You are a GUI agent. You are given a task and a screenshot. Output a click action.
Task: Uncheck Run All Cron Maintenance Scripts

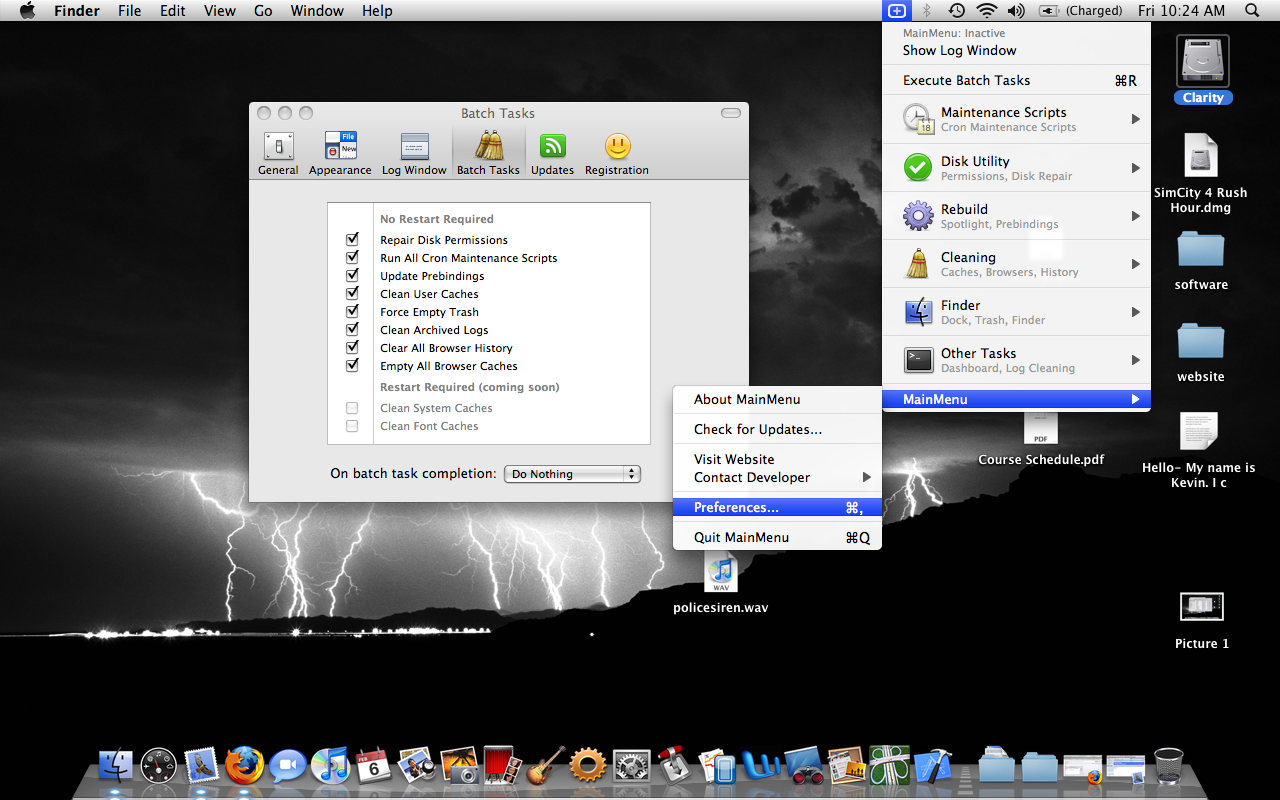[352, 258]
